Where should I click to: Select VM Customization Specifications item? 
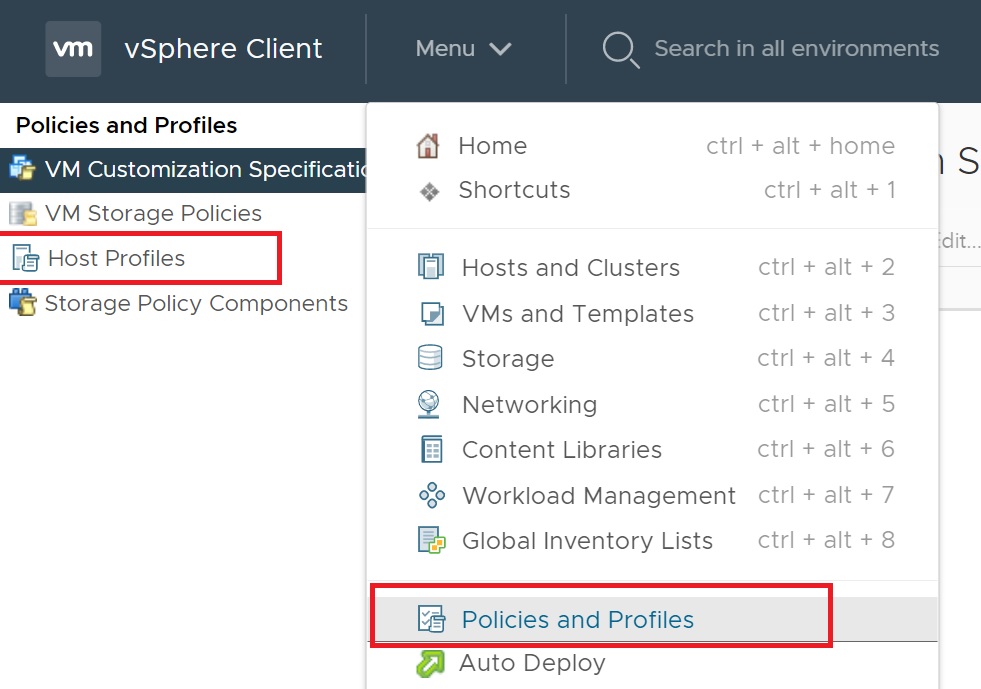[x=200, y=169]
